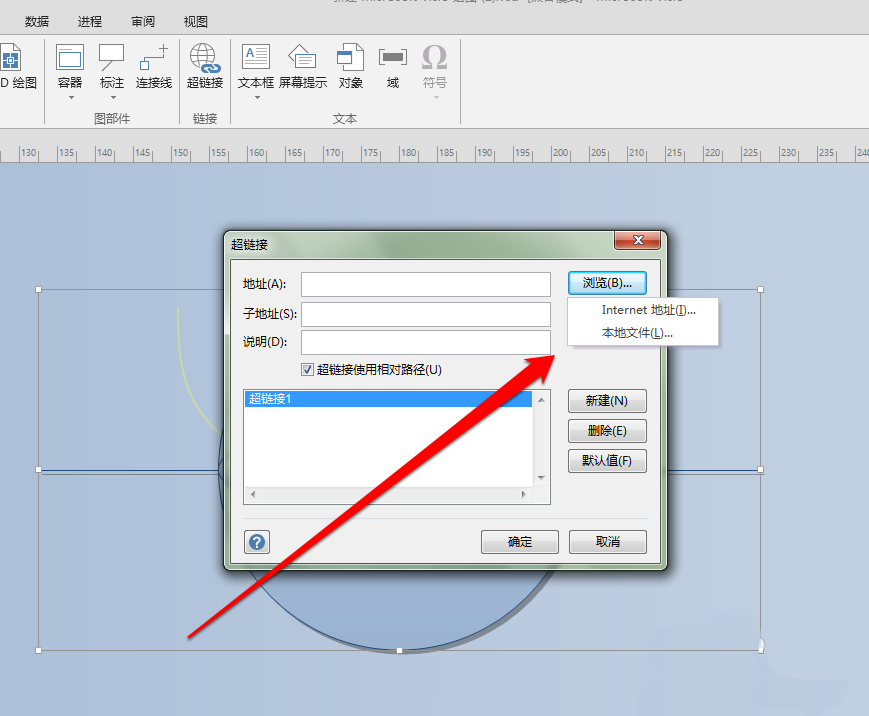Screen dimensions: 869x716
Task: Click the 新建(N) button
Action: tap(607, 400)
